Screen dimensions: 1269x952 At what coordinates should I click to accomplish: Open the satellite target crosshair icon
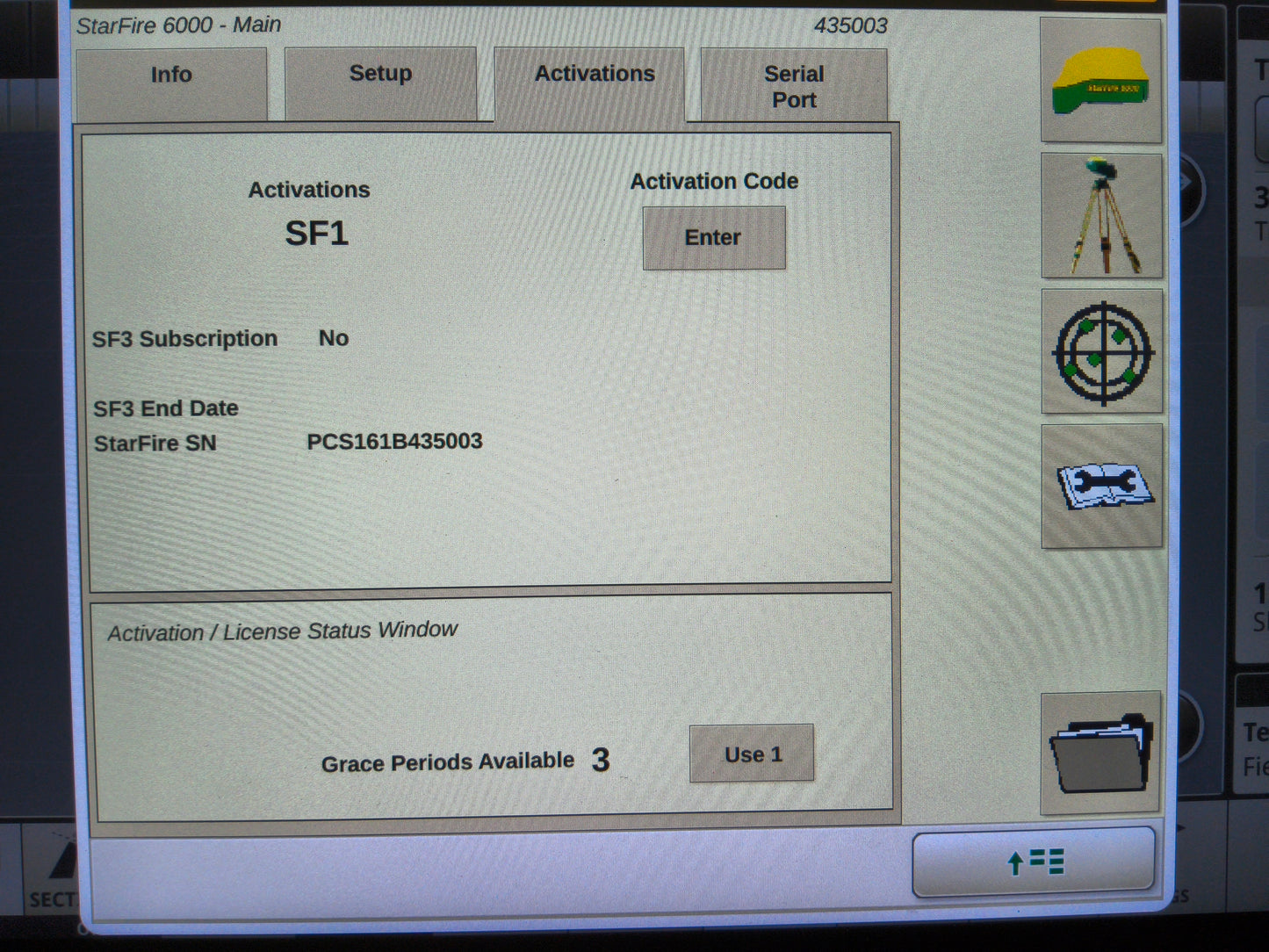point(1102,351)
